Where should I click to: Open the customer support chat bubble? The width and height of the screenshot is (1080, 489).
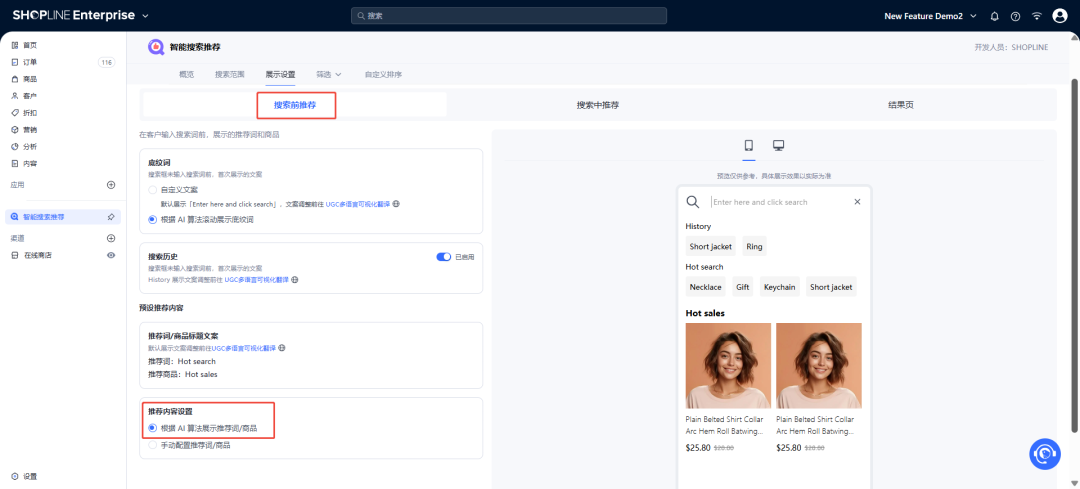1045,454
